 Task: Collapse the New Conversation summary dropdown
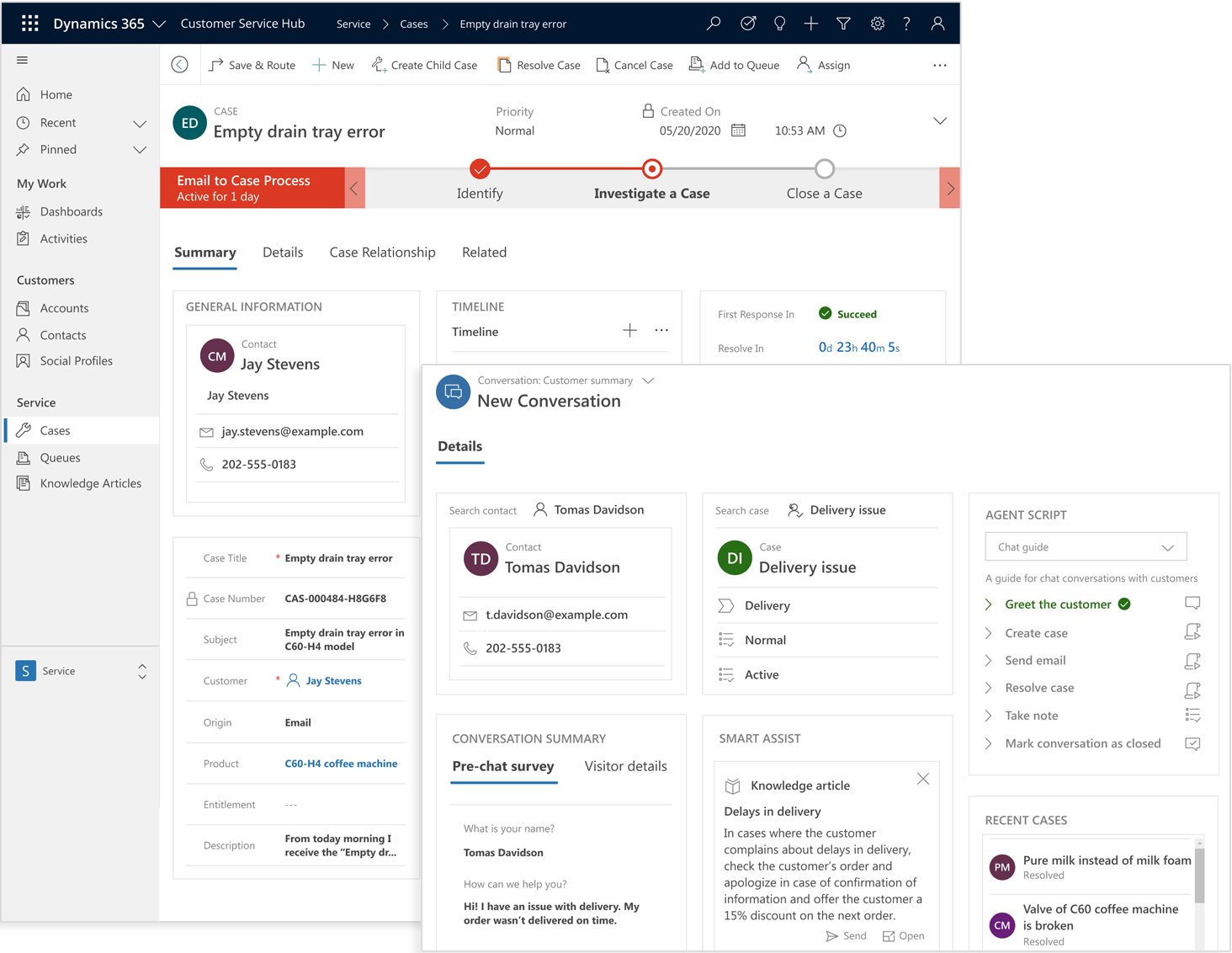[648, 381]
